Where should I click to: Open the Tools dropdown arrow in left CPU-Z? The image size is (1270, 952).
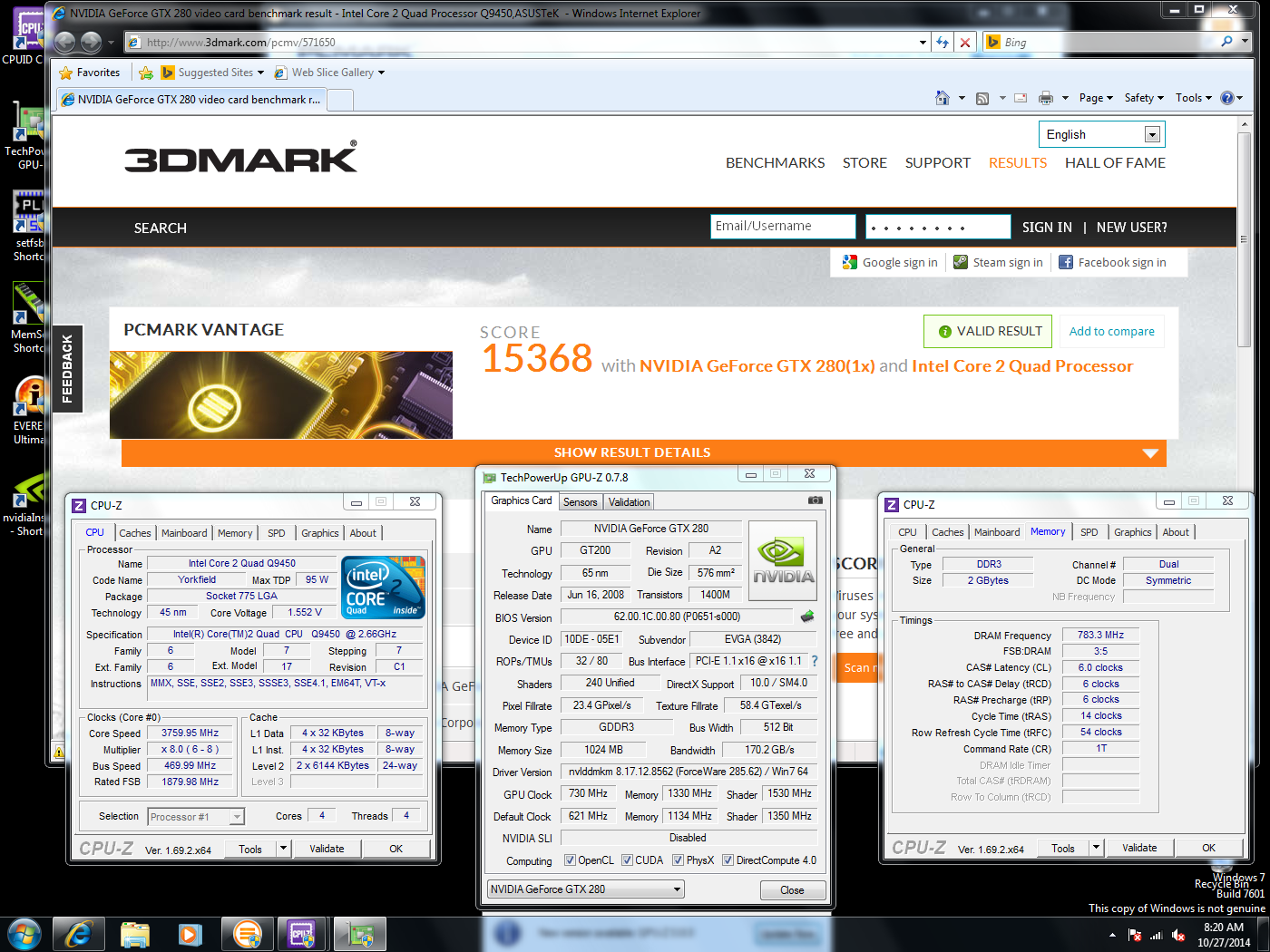283,849
